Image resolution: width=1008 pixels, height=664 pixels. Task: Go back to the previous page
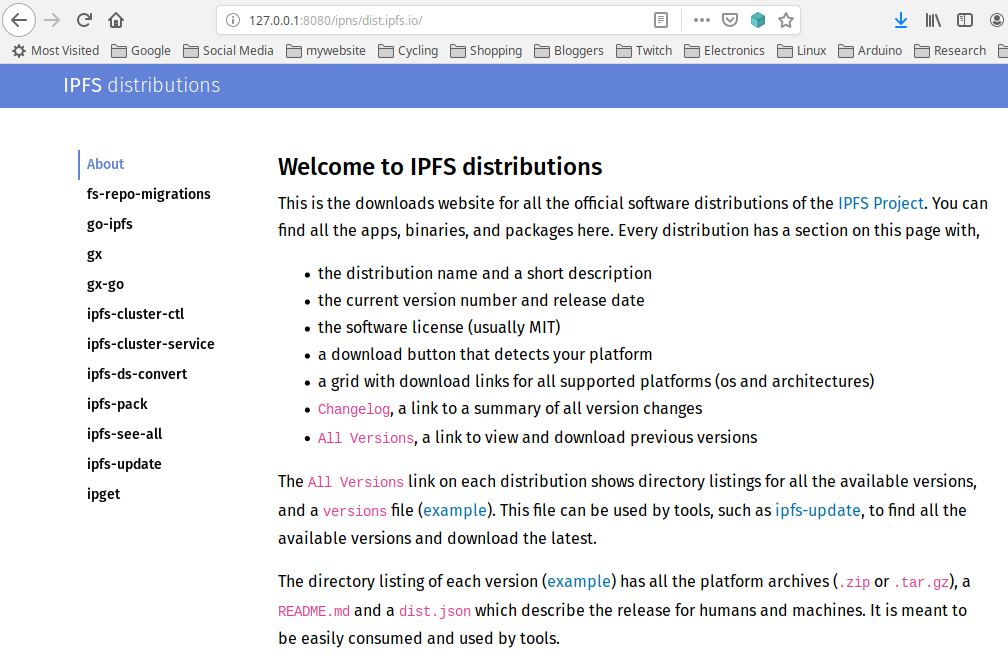[19, 20]
